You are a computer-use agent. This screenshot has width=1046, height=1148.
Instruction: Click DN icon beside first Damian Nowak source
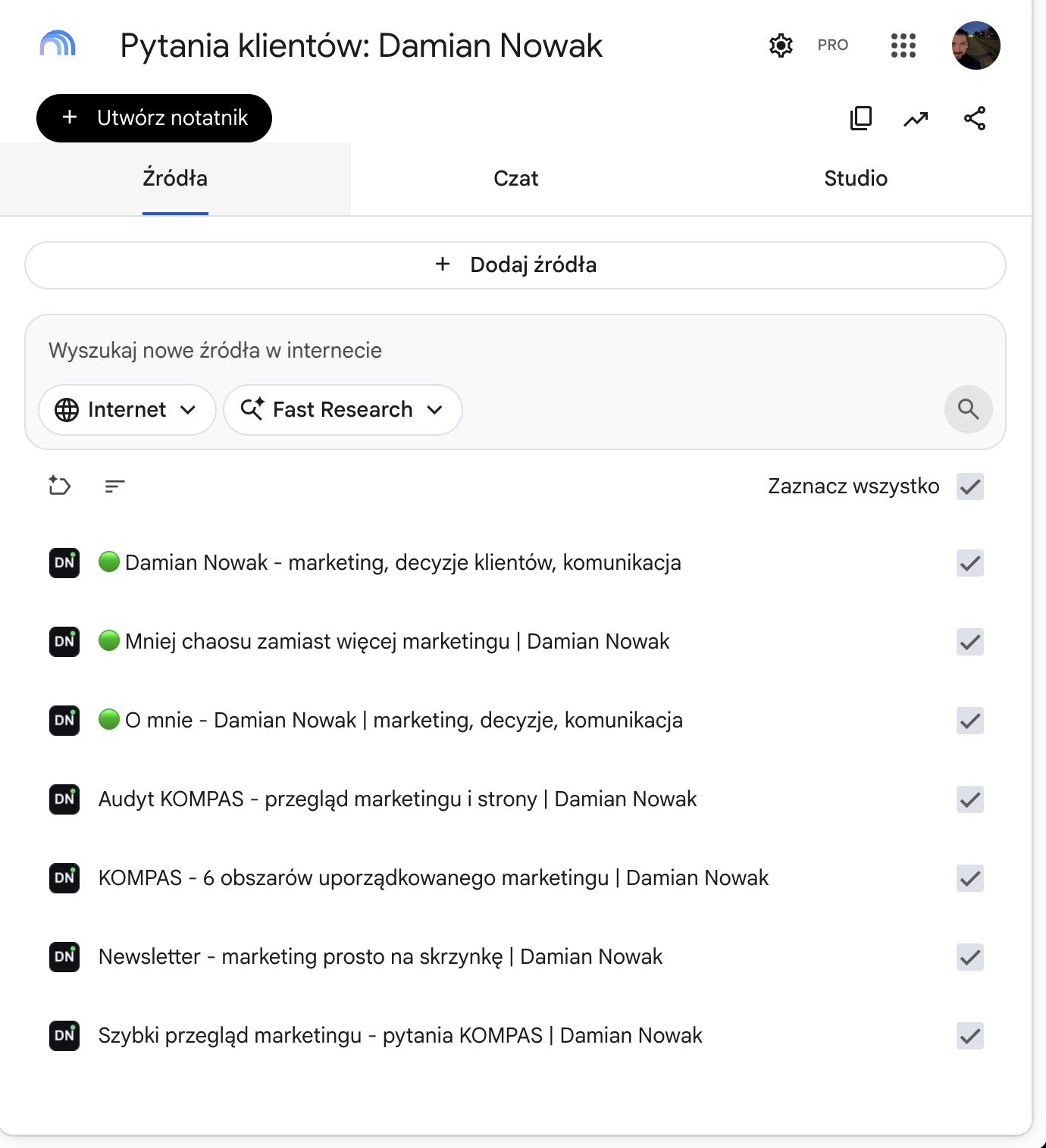pos(64,562)
